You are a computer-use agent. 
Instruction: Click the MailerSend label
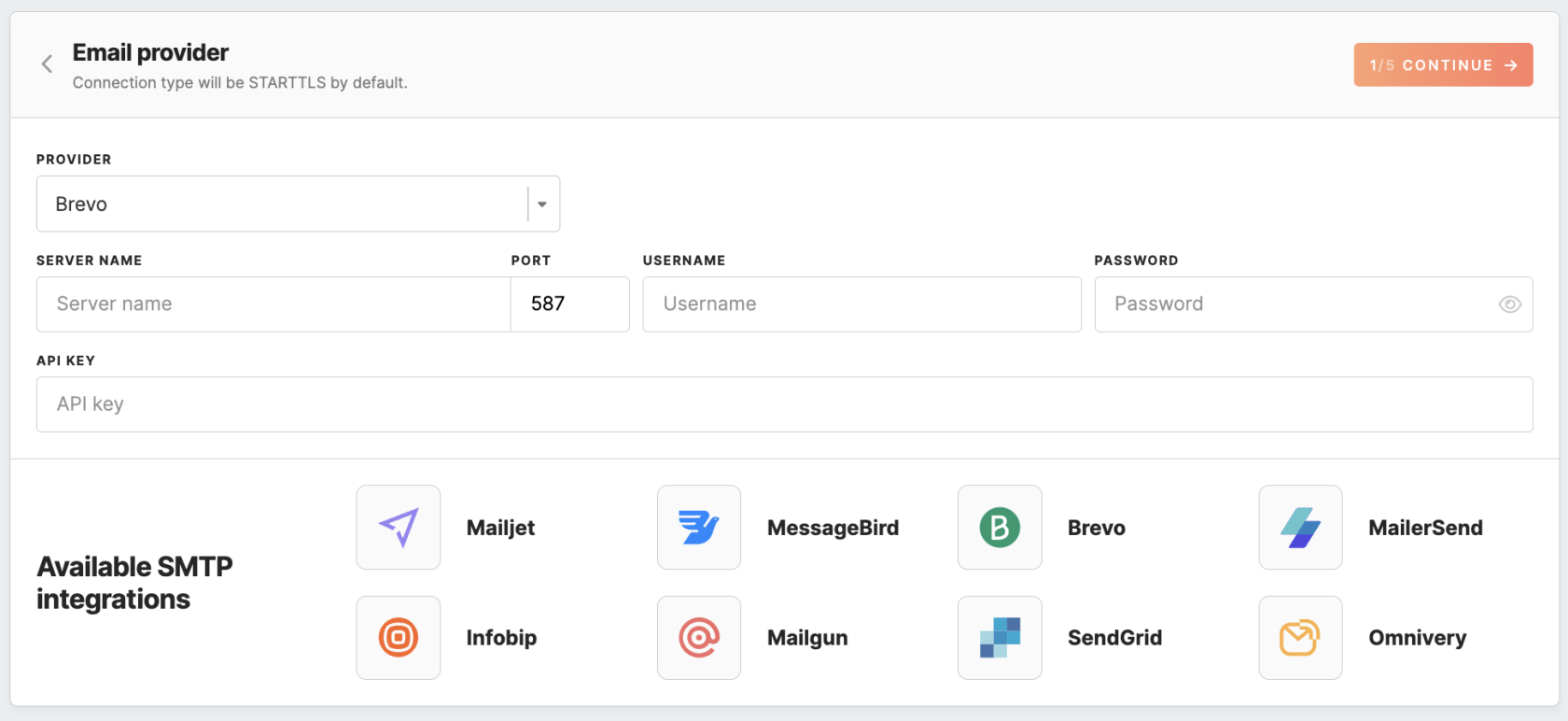1425,528
